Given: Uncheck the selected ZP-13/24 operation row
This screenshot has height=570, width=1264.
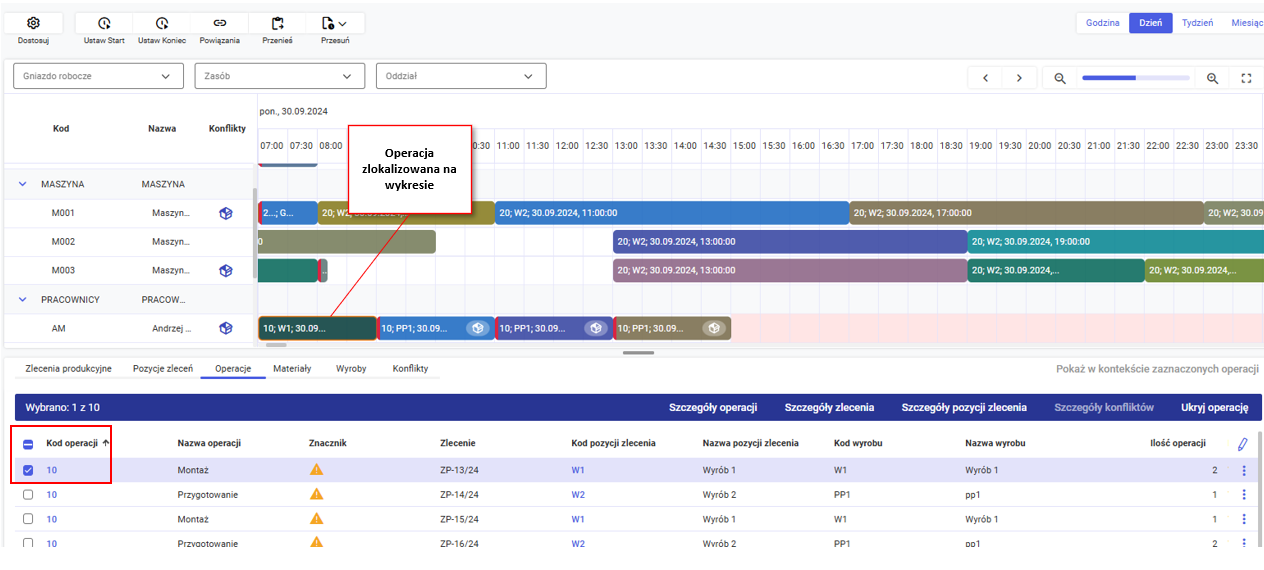Looking at the screenshot, I should point(28,470).
